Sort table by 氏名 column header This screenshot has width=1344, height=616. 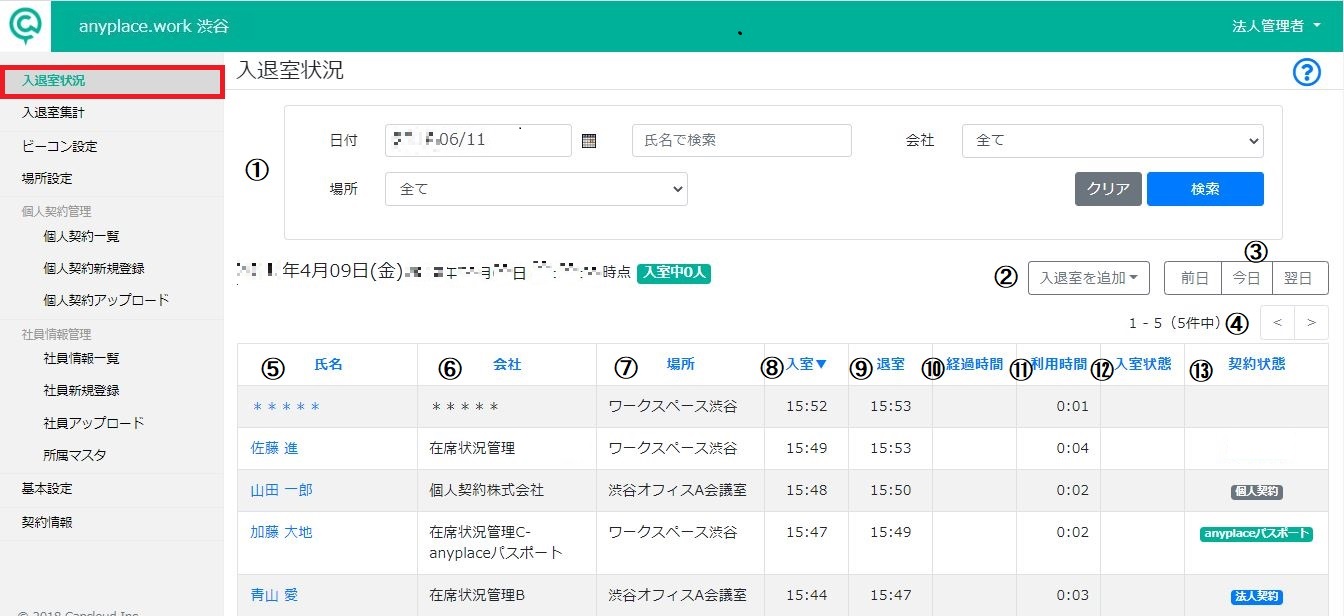(x=328, y=365)
